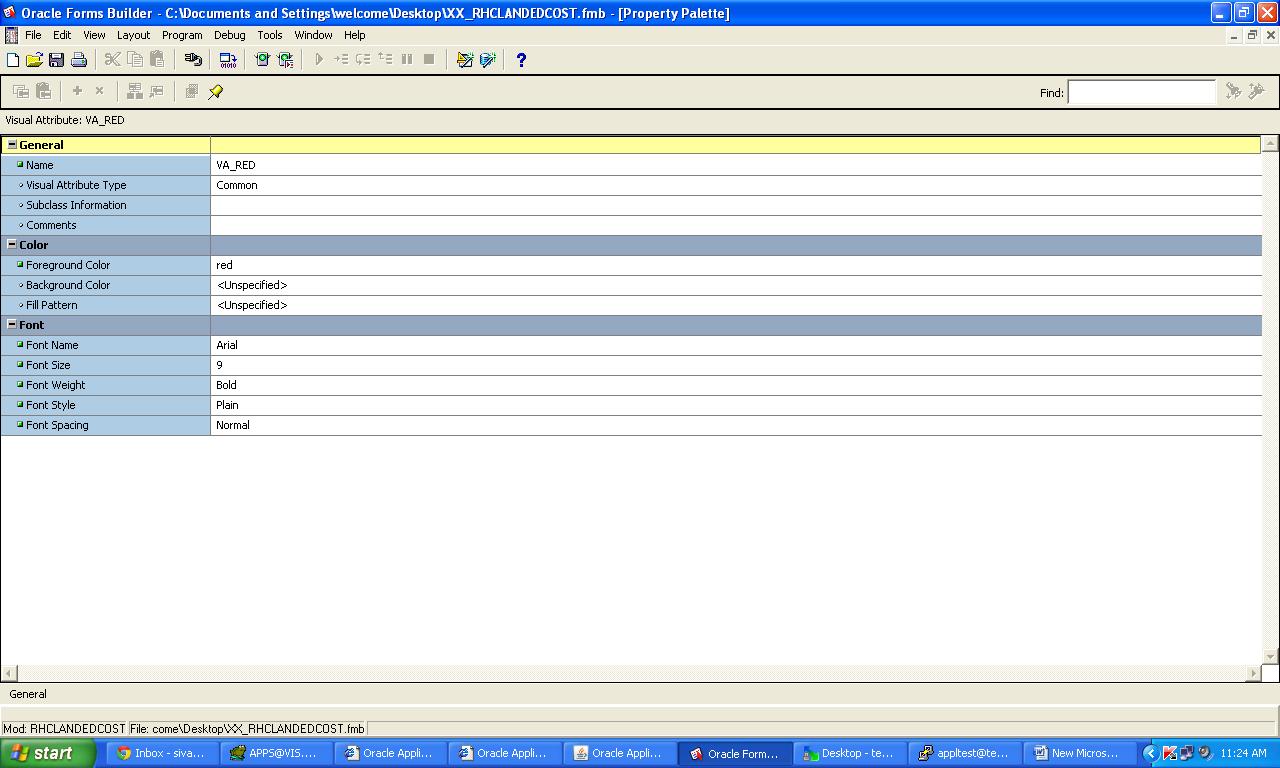Switch to Desktop - te taskbar button

850,754
